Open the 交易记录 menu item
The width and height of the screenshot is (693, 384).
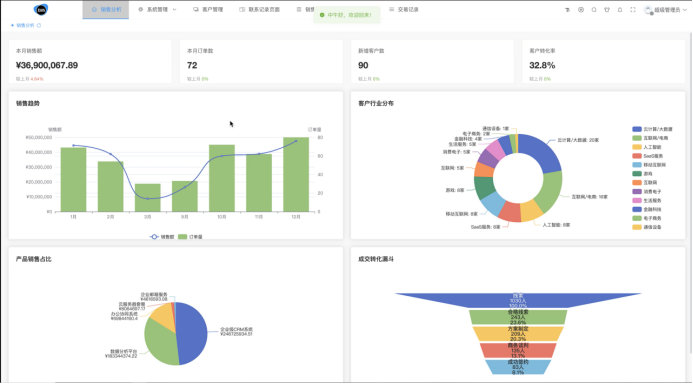pos(404,9)
